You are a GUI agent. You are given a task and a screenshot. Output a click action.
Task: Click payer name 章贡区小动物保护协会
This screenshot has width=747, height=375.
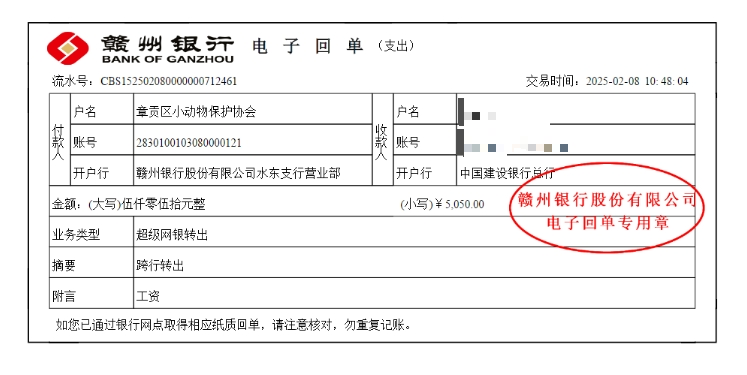pos(196,111)
